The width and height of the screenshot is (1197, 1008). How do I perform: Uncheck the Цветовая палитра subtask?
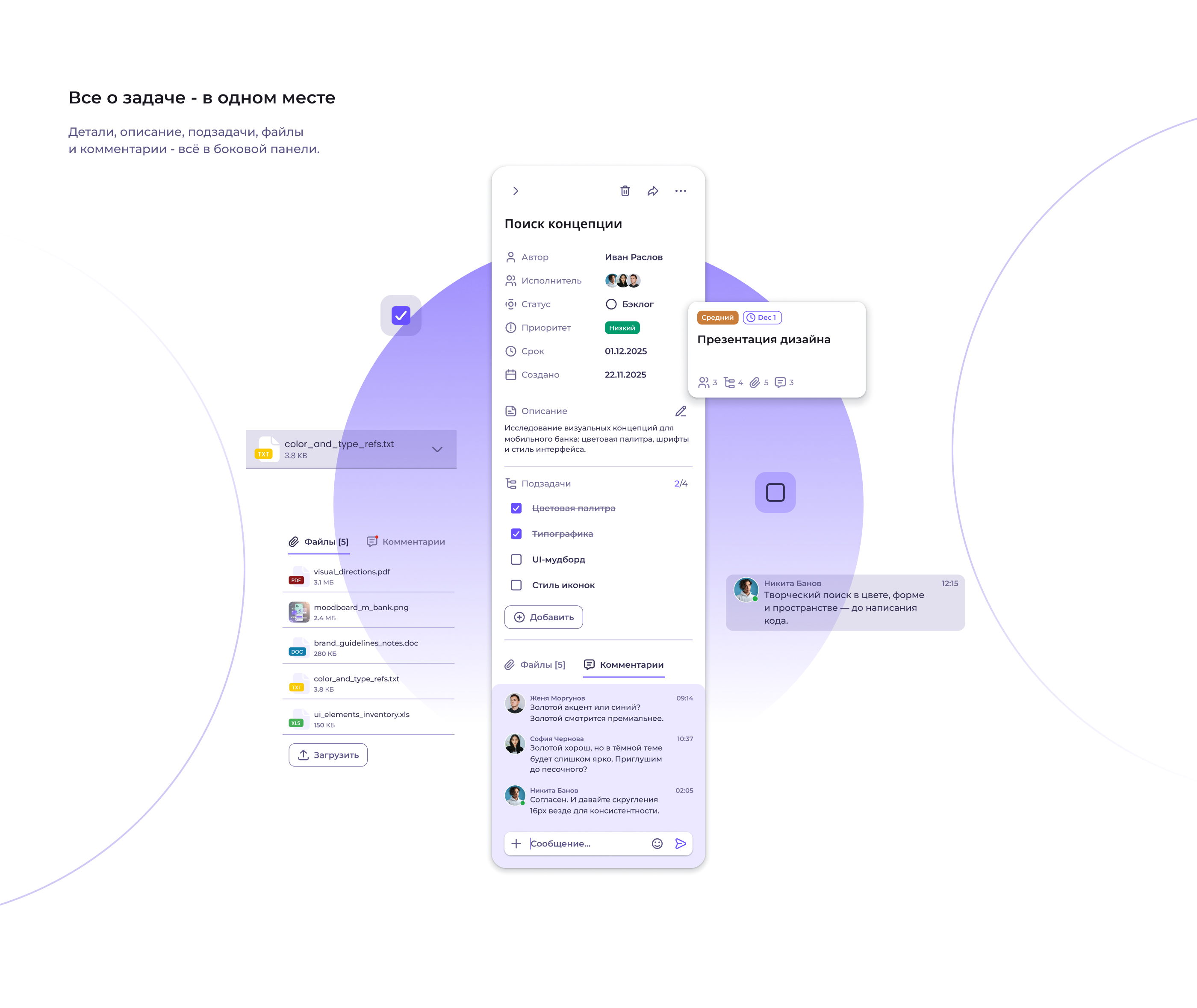click(516, 508)
